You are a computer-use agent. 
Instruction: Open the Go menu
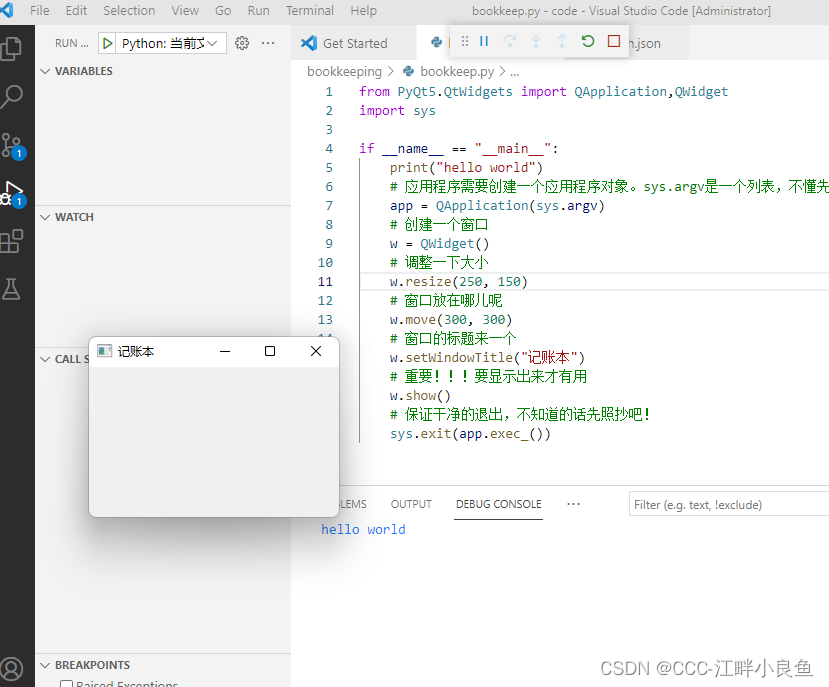pyautogui.click(x=223, y=11)
